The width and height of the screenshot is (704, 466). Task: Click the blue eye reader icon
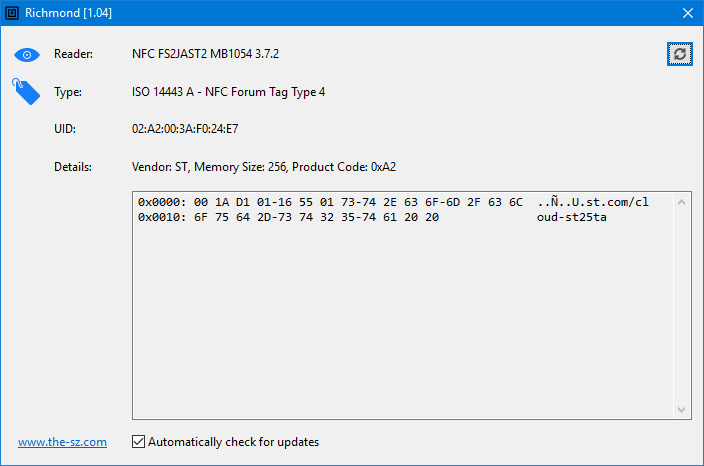[27, 55]
